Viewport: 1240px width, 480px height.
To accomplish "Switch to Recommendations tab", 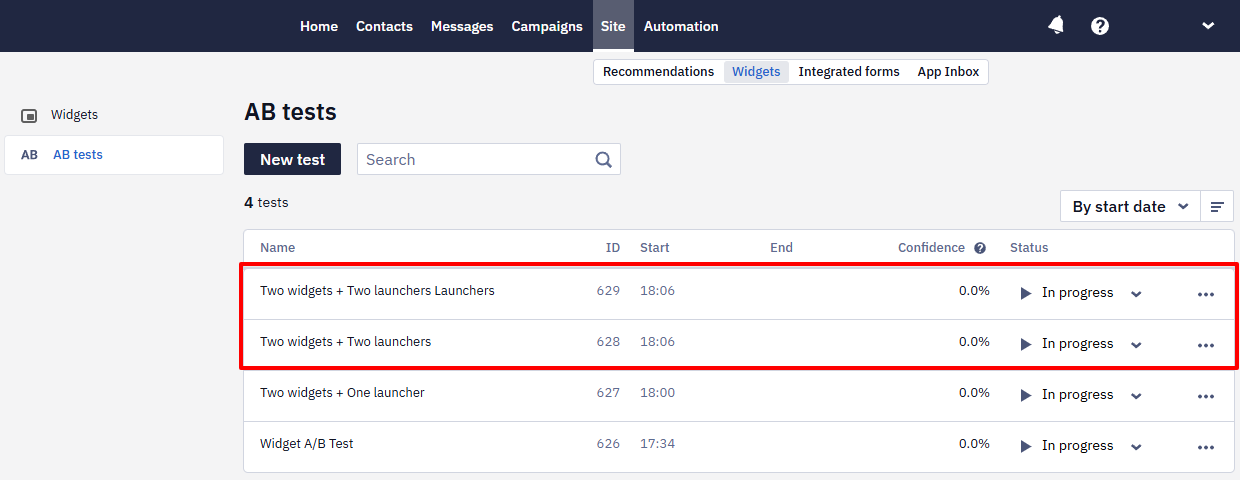I will click(x=658, y=72).
